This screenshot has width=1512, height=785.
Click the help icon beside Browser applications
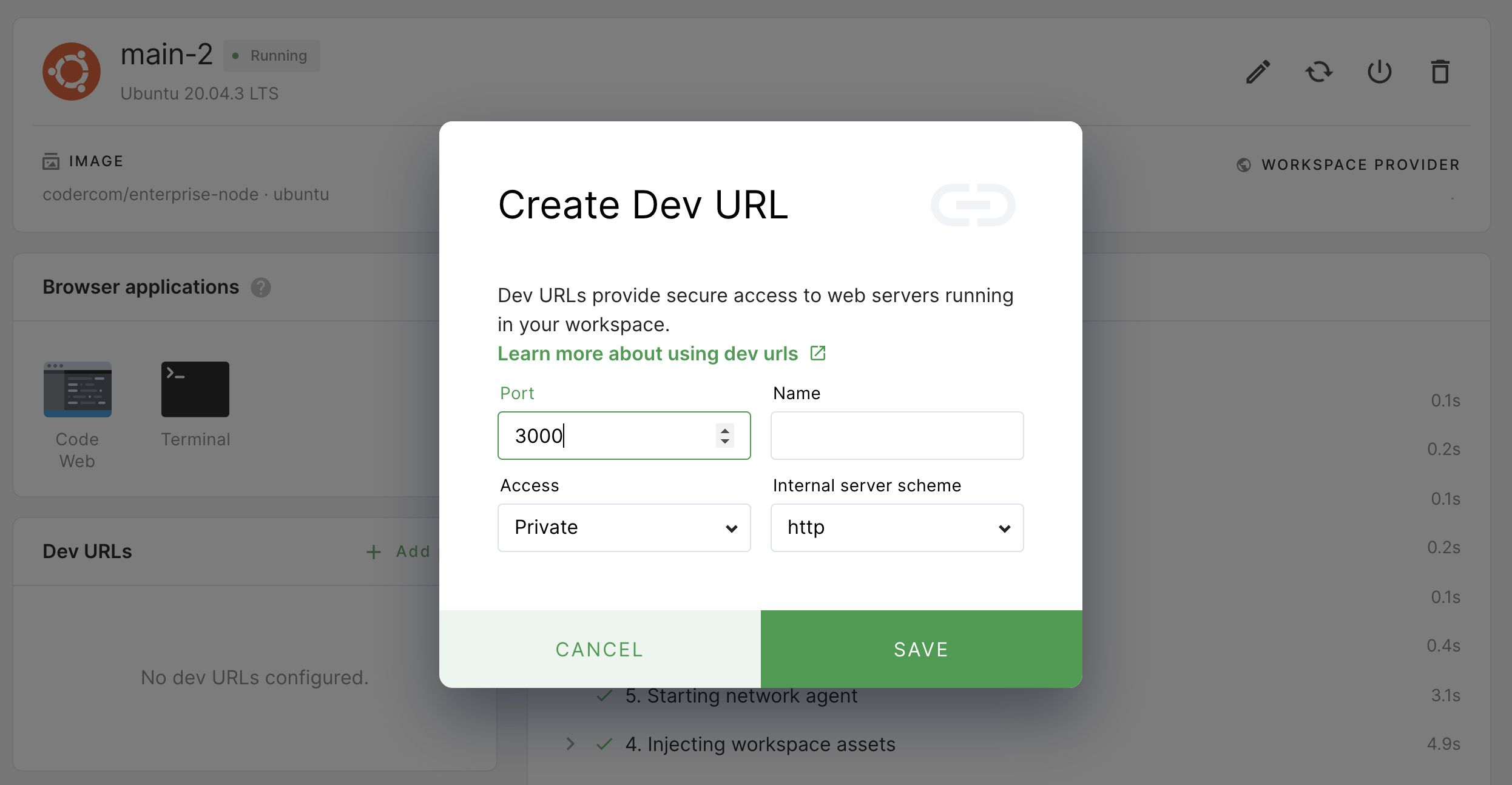[x=261, y=288]
